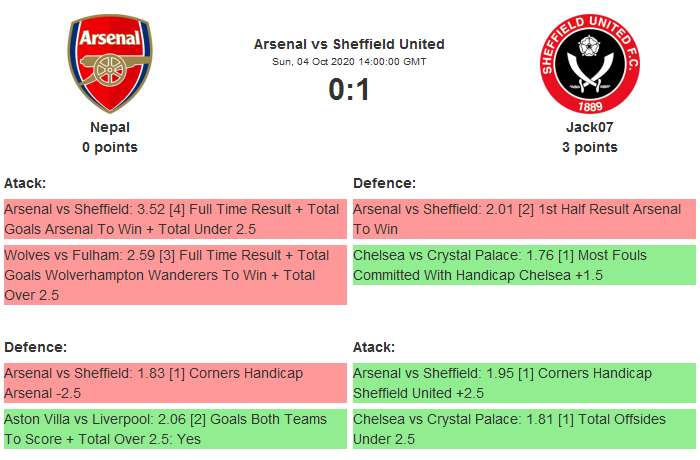This screenshot has height=460, width=700.
Task: Click Jack07's lower Atack heading
Action: pos(374,347)
